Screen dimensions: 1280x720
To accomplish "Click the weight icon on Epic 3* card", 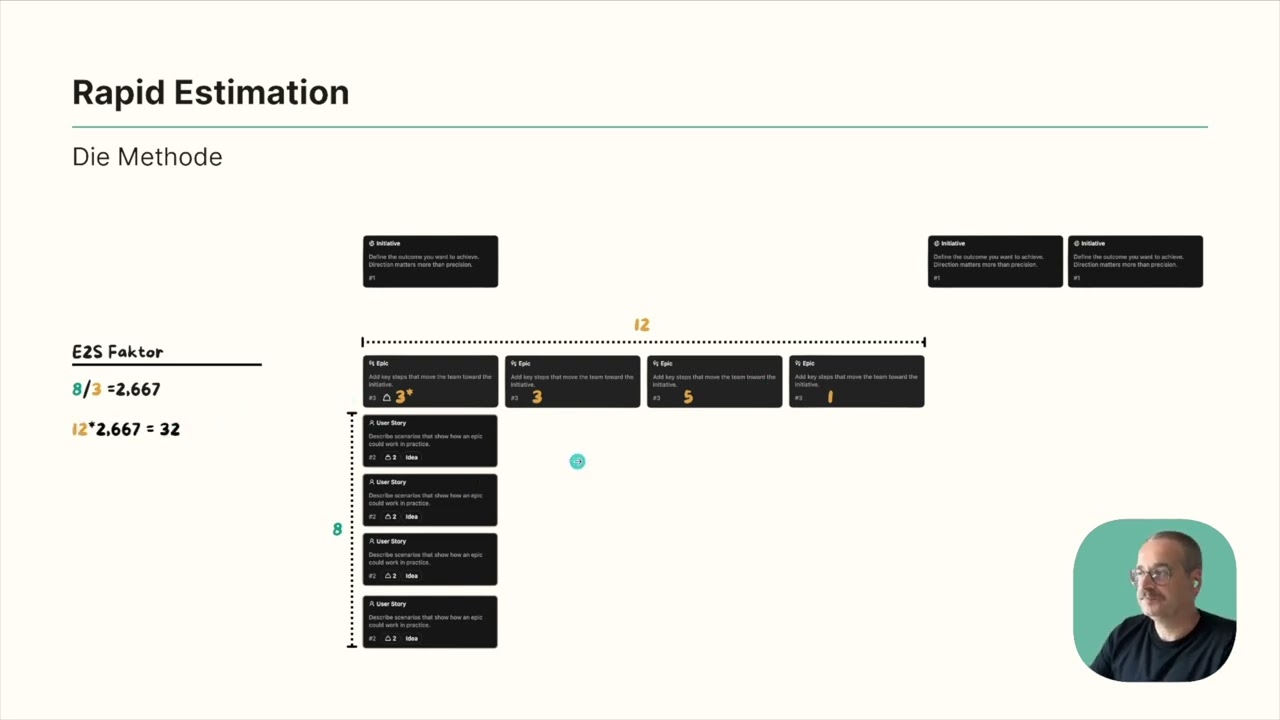I will 387,398.
